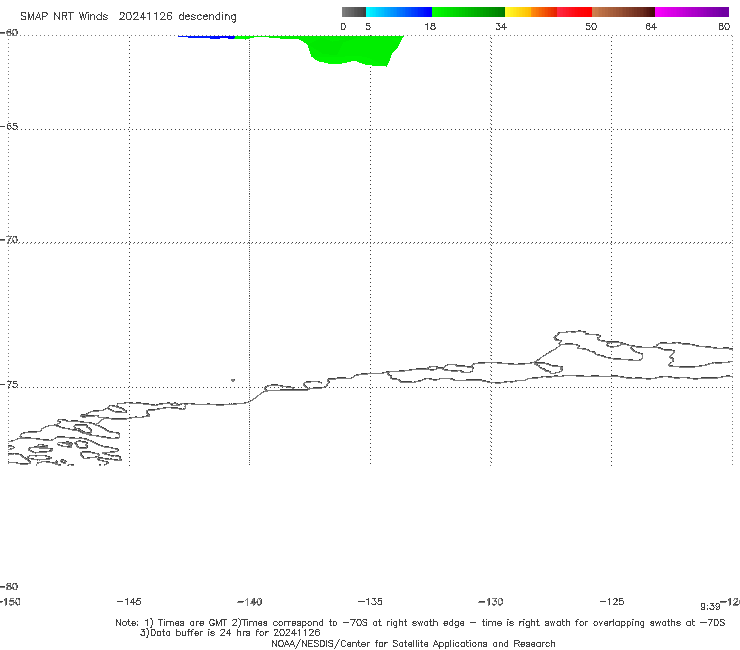Click the "18" label under the color bar
Viewport: 740px width, 650px height.
click(x=430, y=26)
